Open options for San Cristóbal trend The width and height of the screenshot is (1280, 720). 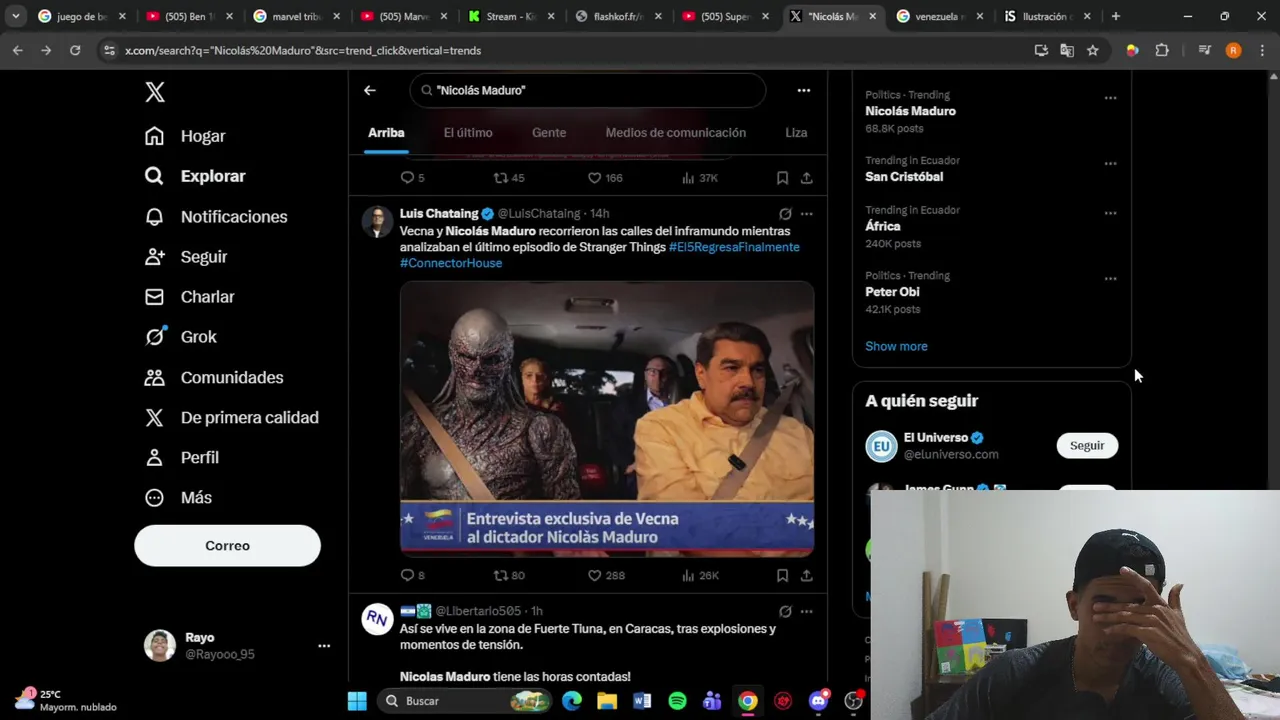(x=1110, y=163)
